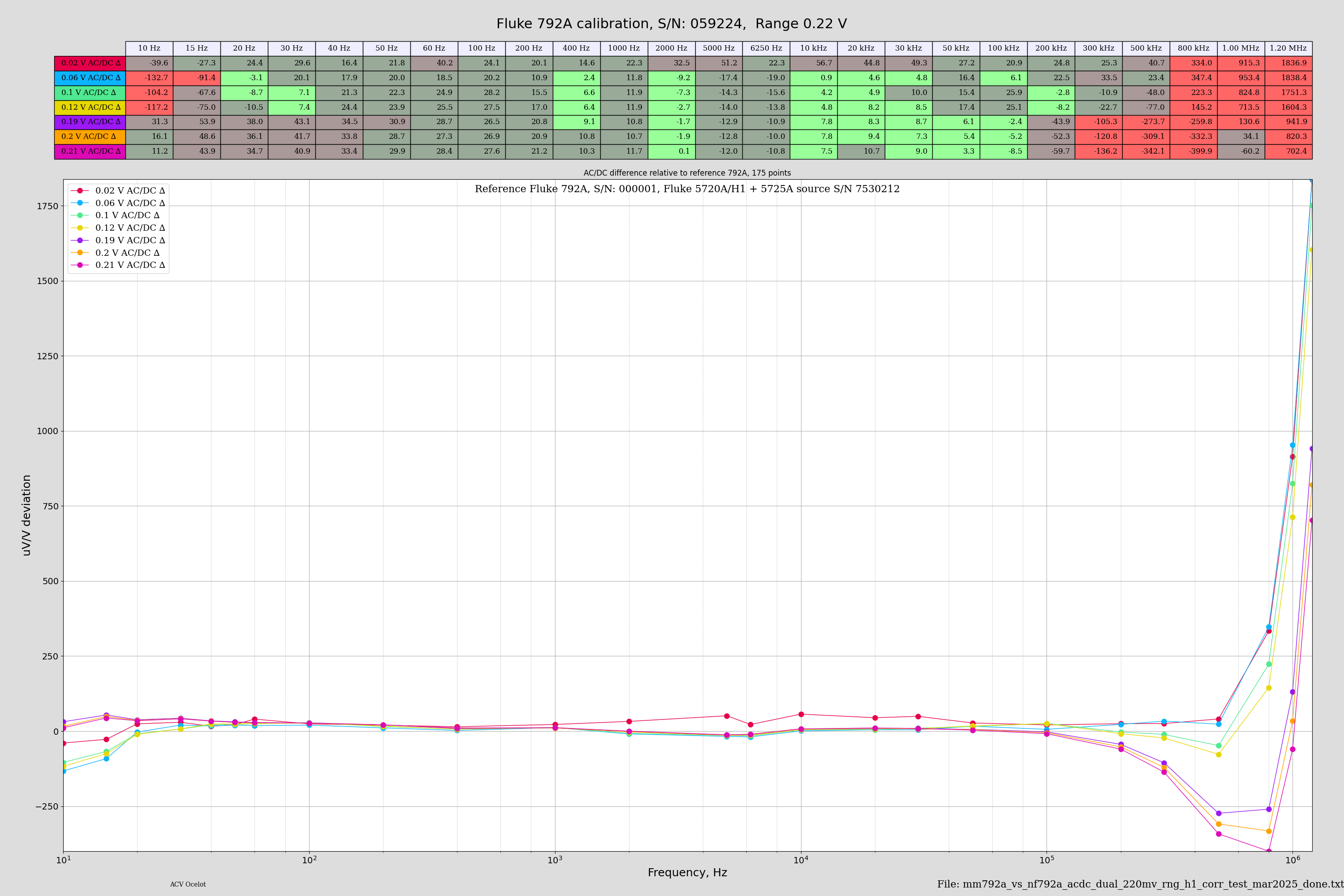Click the blue 0.06 V marker in the legend
Image resolution: width=1344 pixels, height=896 pixels.
coord(80,203)
